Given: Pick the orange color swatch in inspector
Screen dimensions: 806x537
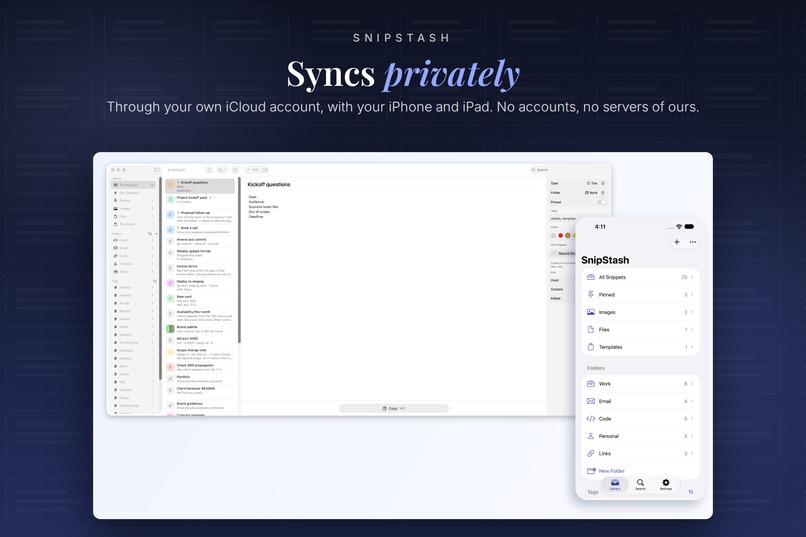Looking at the screenshot, I should pos(567,235).
